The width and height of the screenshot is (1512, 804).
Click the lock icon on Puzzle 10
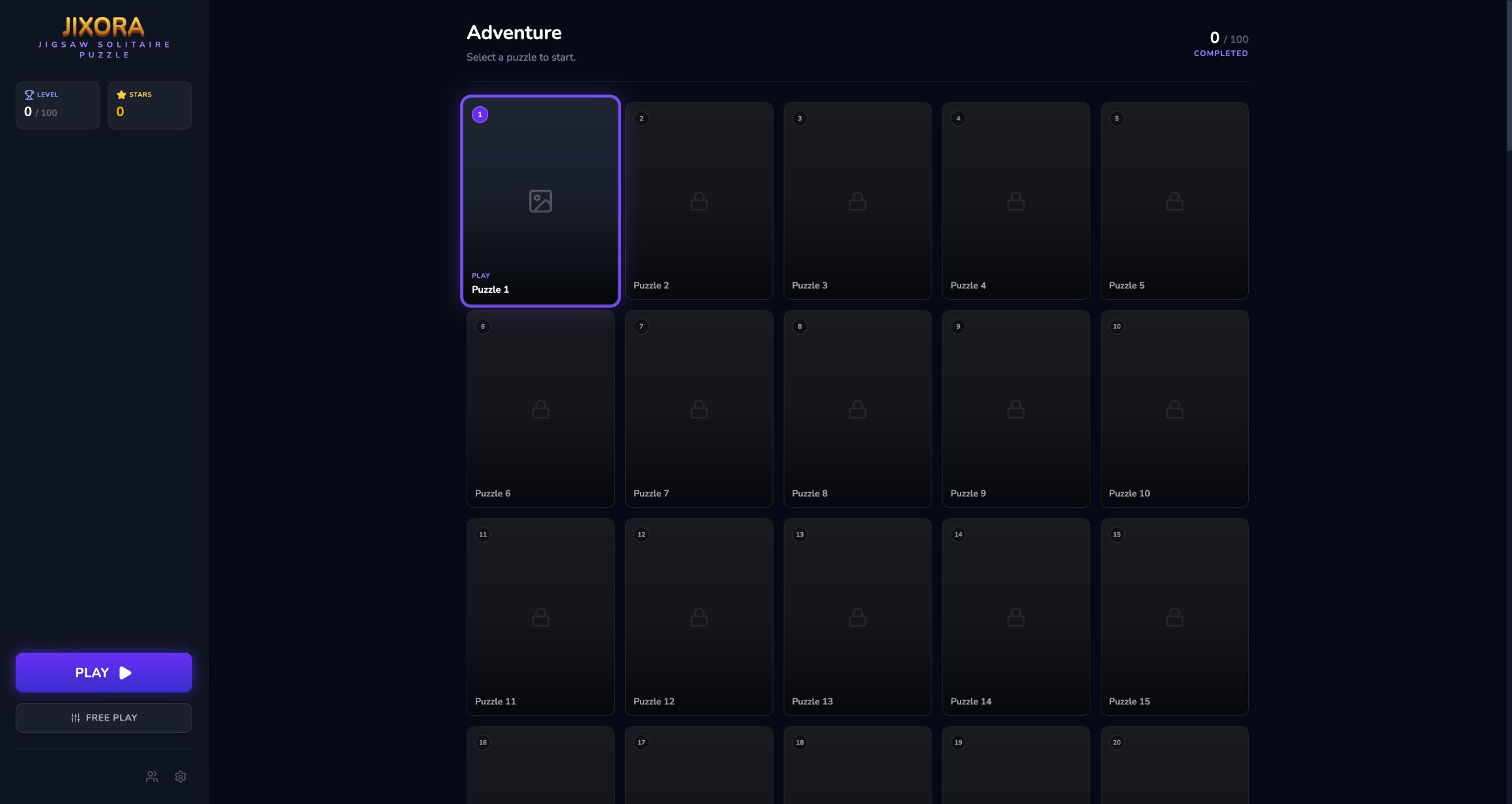pos(1174,409)
